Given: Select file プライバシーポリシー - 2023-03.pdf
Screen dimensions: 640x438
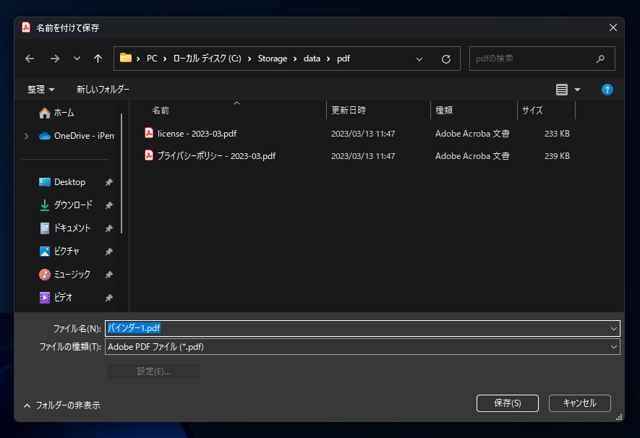Looking at the screenshot, I should pyautogui.click(x=216, y=156).
